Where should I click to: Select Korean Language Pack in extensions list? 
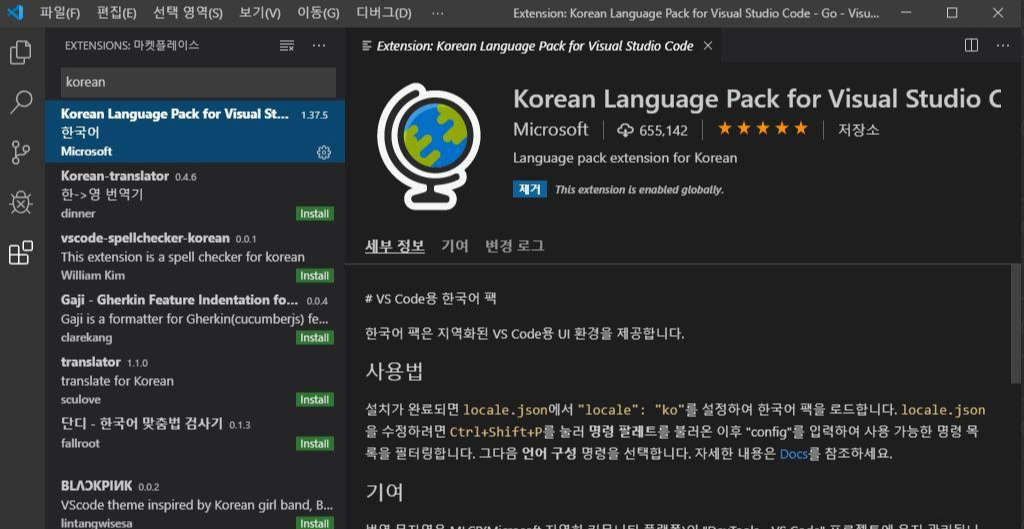pyautogui.click(x=195, y=131)
